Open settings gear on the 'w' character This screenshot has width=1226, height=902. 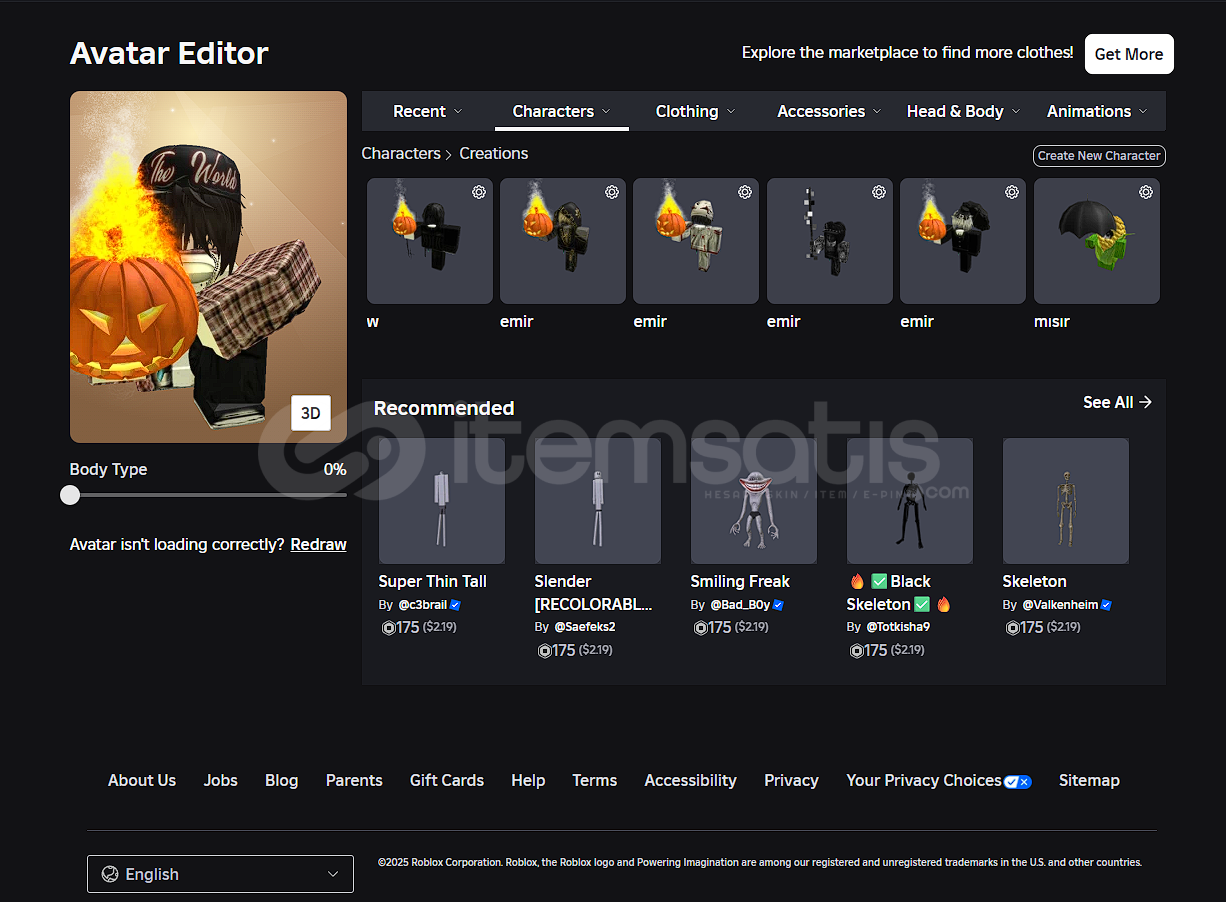[x=479, y=192]
